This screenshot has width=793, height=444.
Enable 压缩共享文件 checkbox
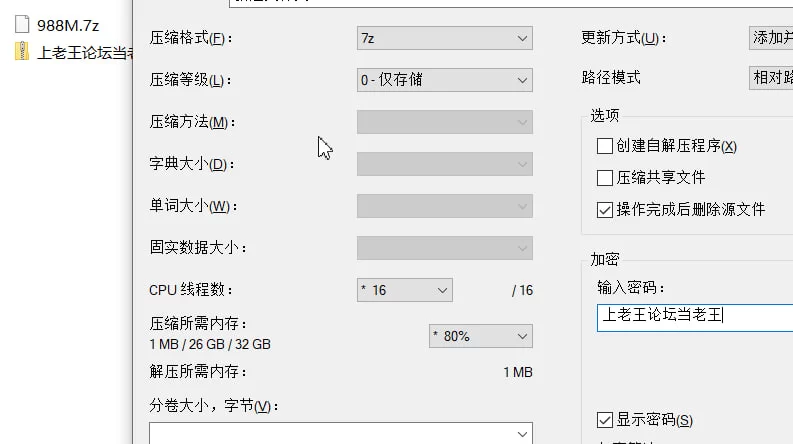click(605, 178)
